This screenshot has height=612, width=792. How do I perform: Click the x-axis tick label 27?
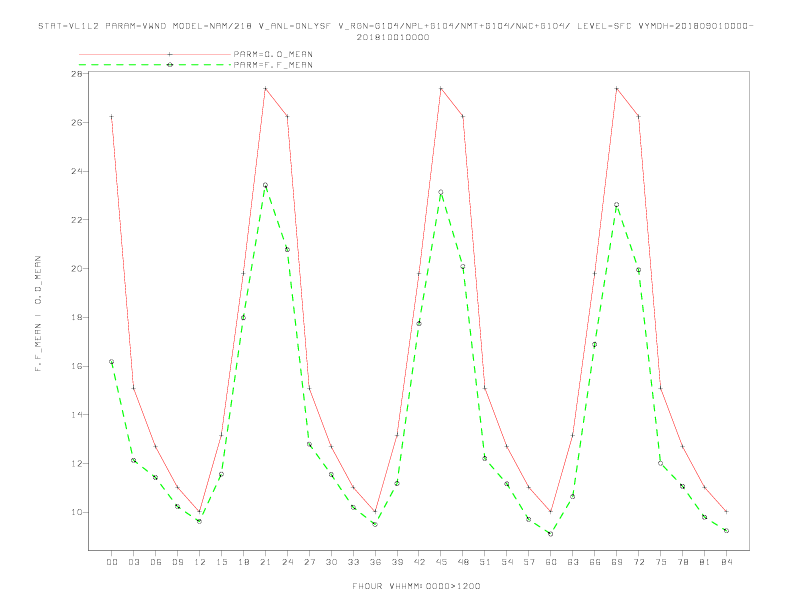(309, 562)
